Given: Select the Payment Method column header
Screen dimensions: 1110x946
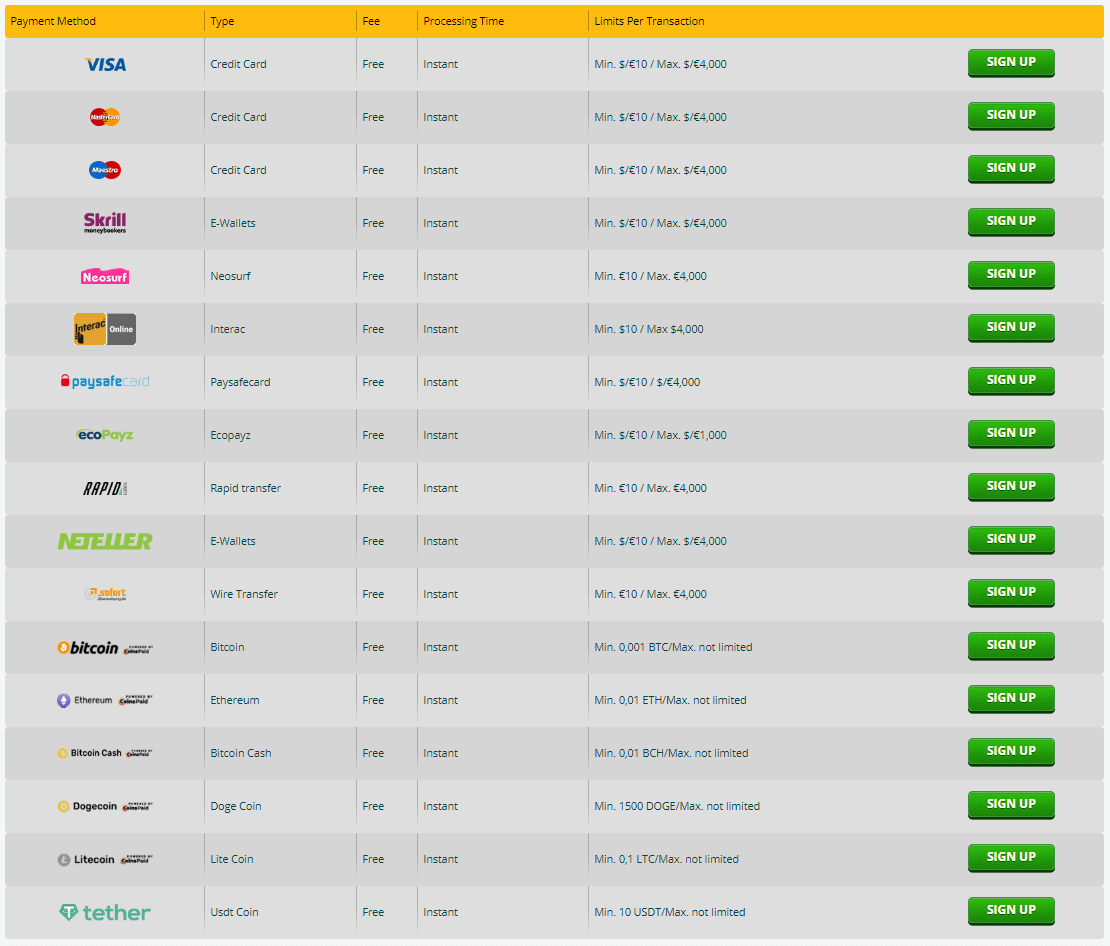Looking at the screenshot, I should pyautogui.click(x=54, y=21).
